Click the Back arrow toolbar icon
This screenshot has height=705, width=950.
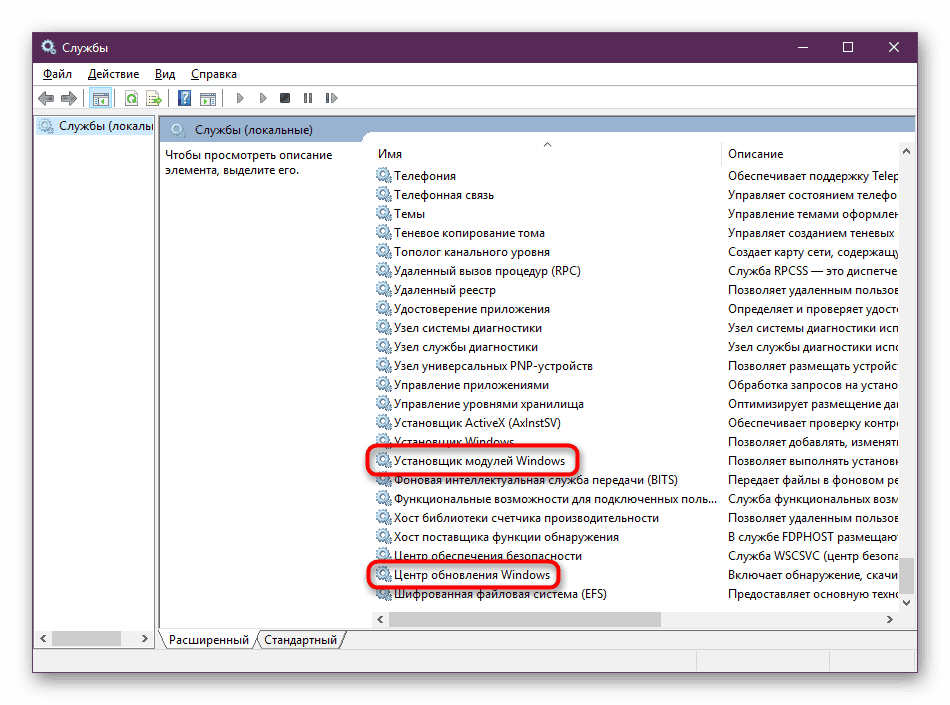[x=46, y=98]
